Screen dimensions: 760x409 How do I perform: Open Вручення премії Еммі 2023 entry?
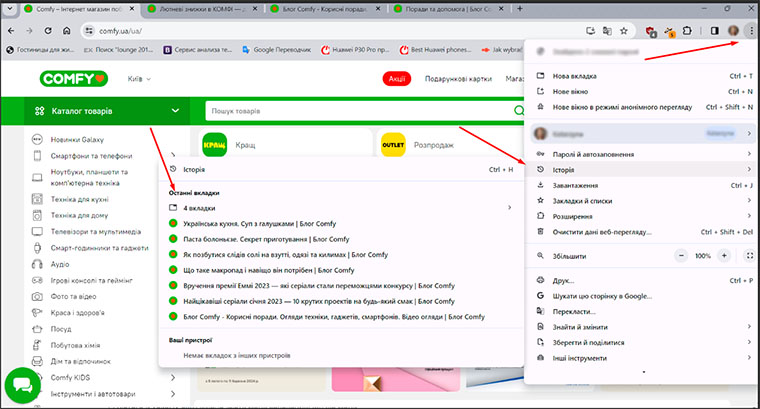(x=341, y=285)
